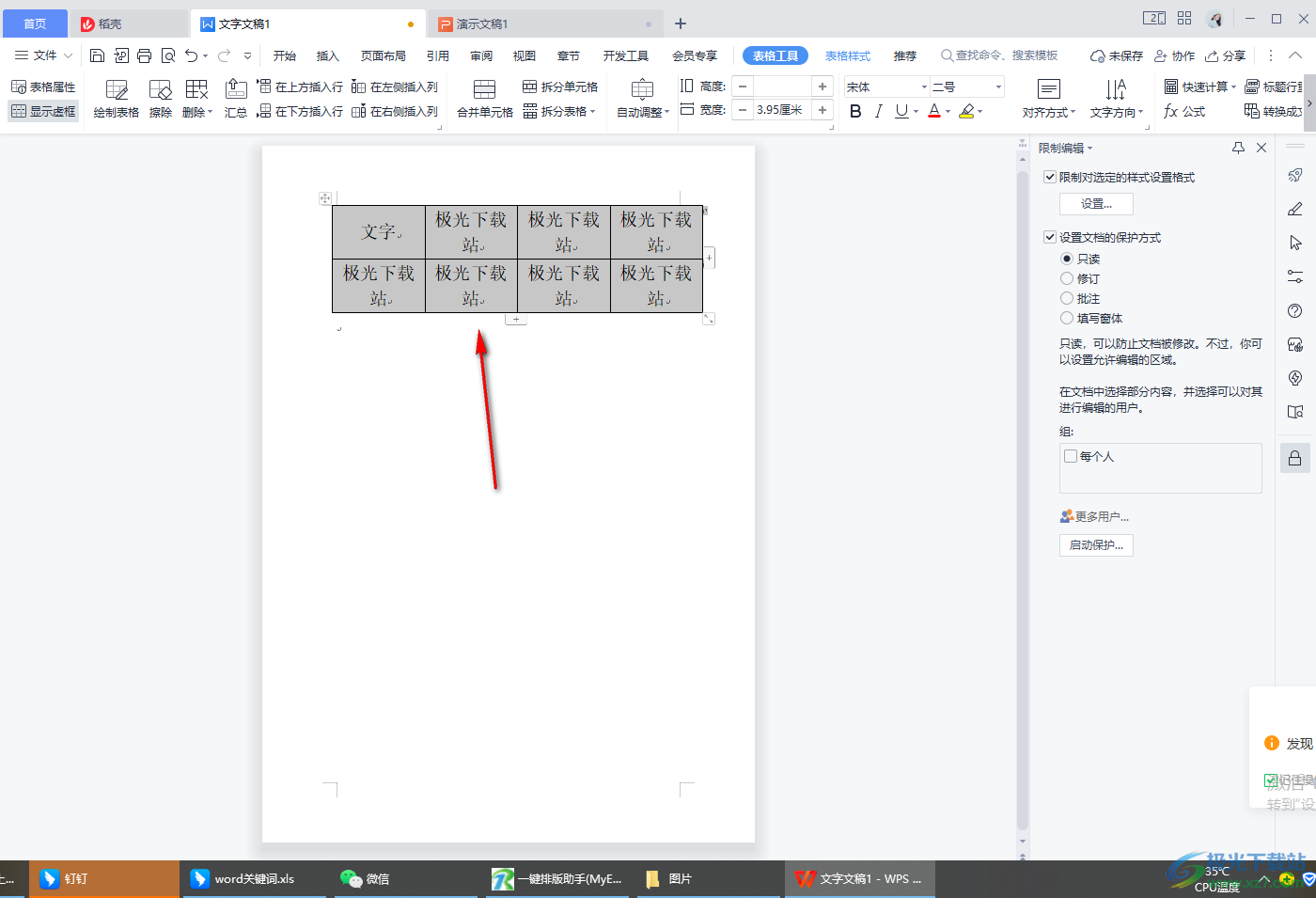Open the font color dropdown arrow
Image resolution: width=1316 pixels, height=898 pixels.
point(948,112)
